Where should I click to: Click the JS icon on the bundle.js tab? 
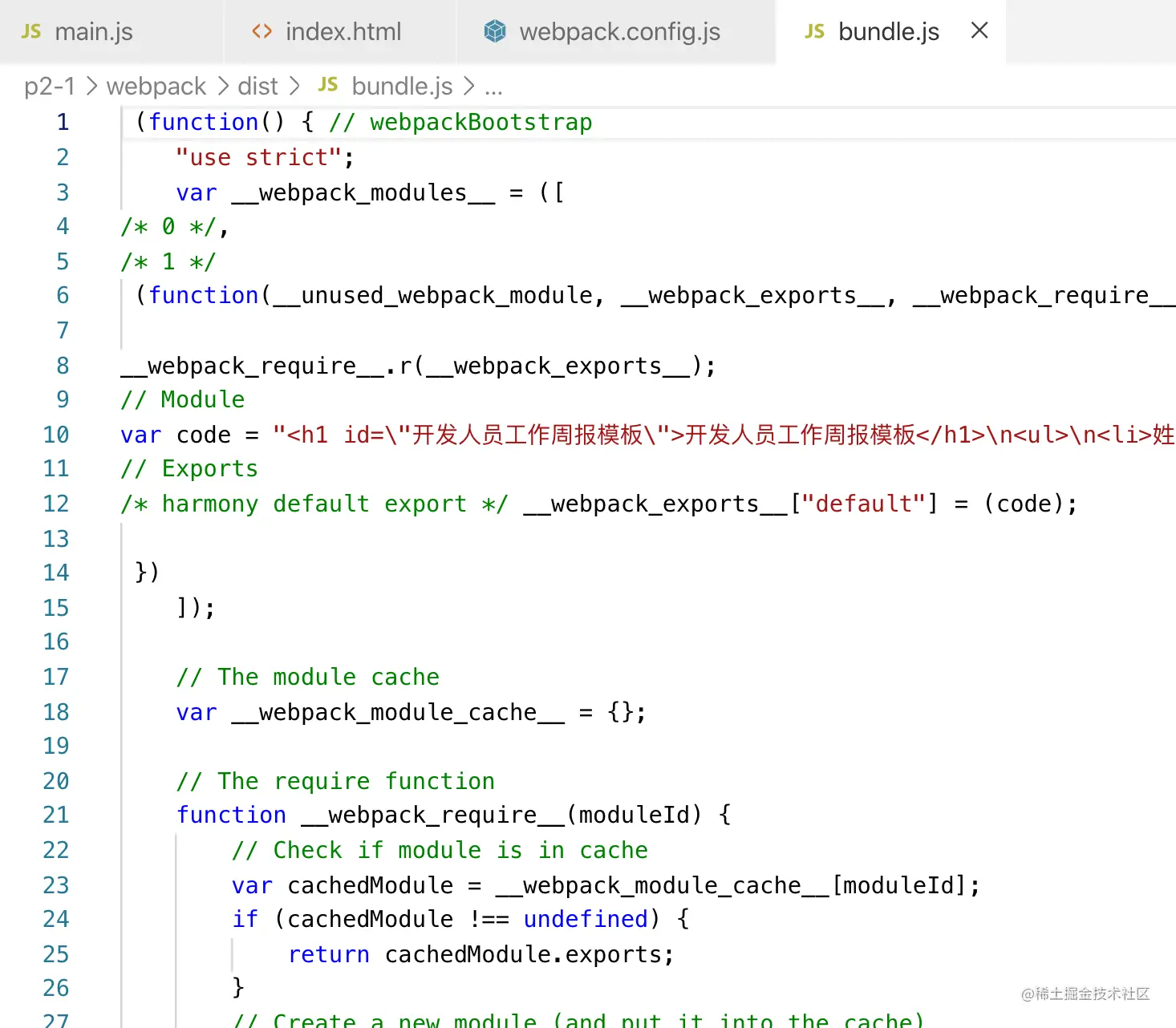pyautogui.click(x=814, y=31)
